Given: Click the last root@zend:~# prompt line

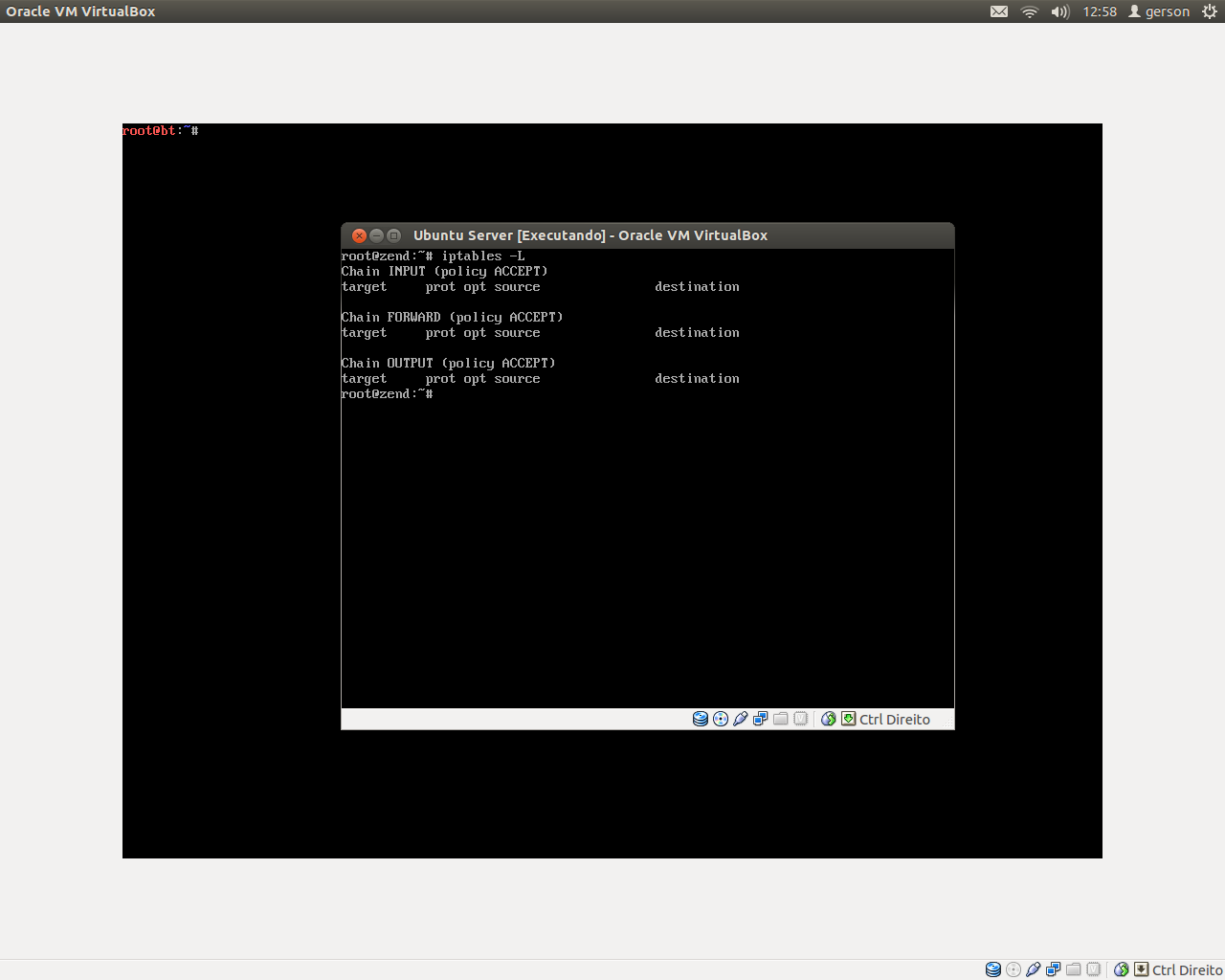Looking at the screenshot, I should pyautogui.click(x=388, y=394).
